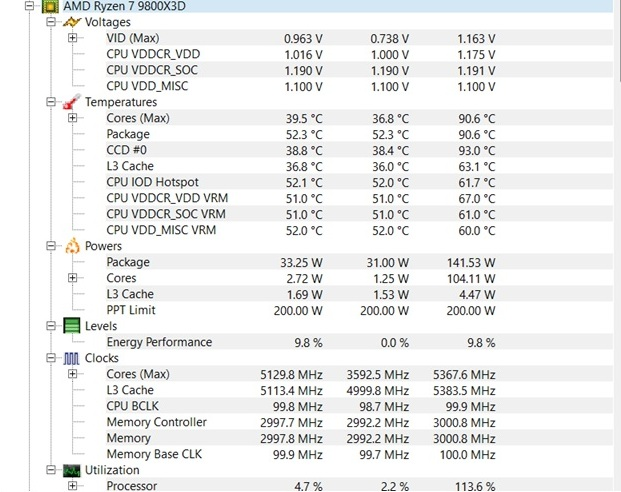Click the 33.25 W package current value
Viewport: 621px width, 492px height.
301,263
